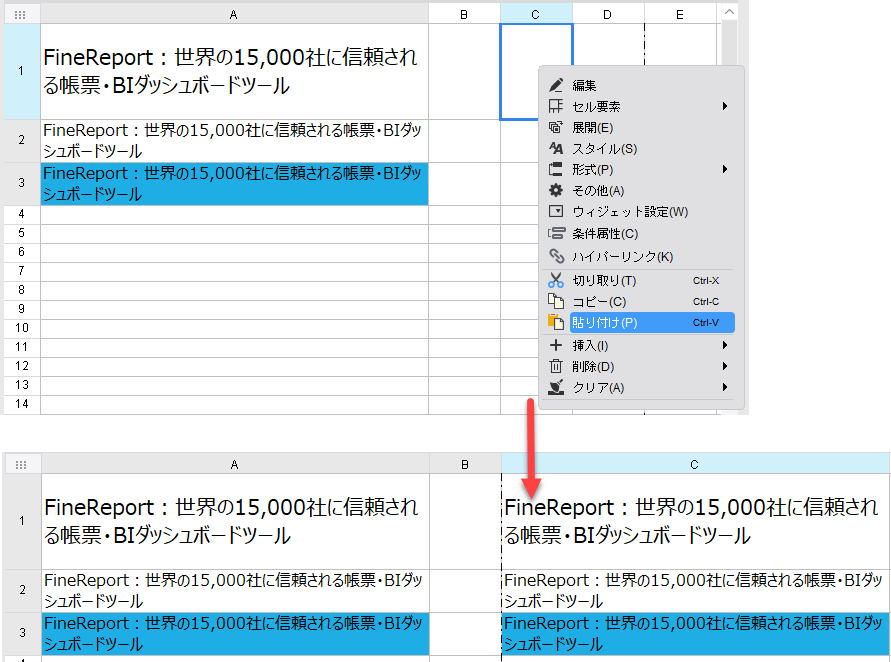Click cell A1 large text in upper sheet
The height and width of the screenshot is (662, 891).
pos(234,72)
